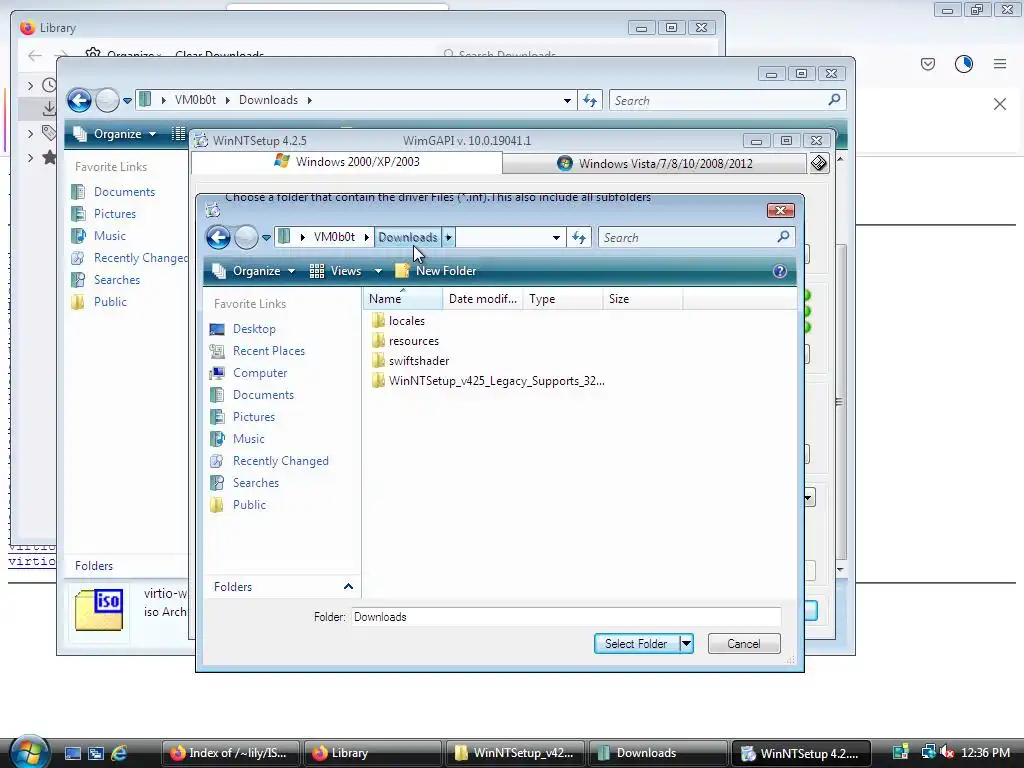Open help in the folder chooser dialog
The width and height of the screenshot is (1024, 768).
tap(780, 271)
